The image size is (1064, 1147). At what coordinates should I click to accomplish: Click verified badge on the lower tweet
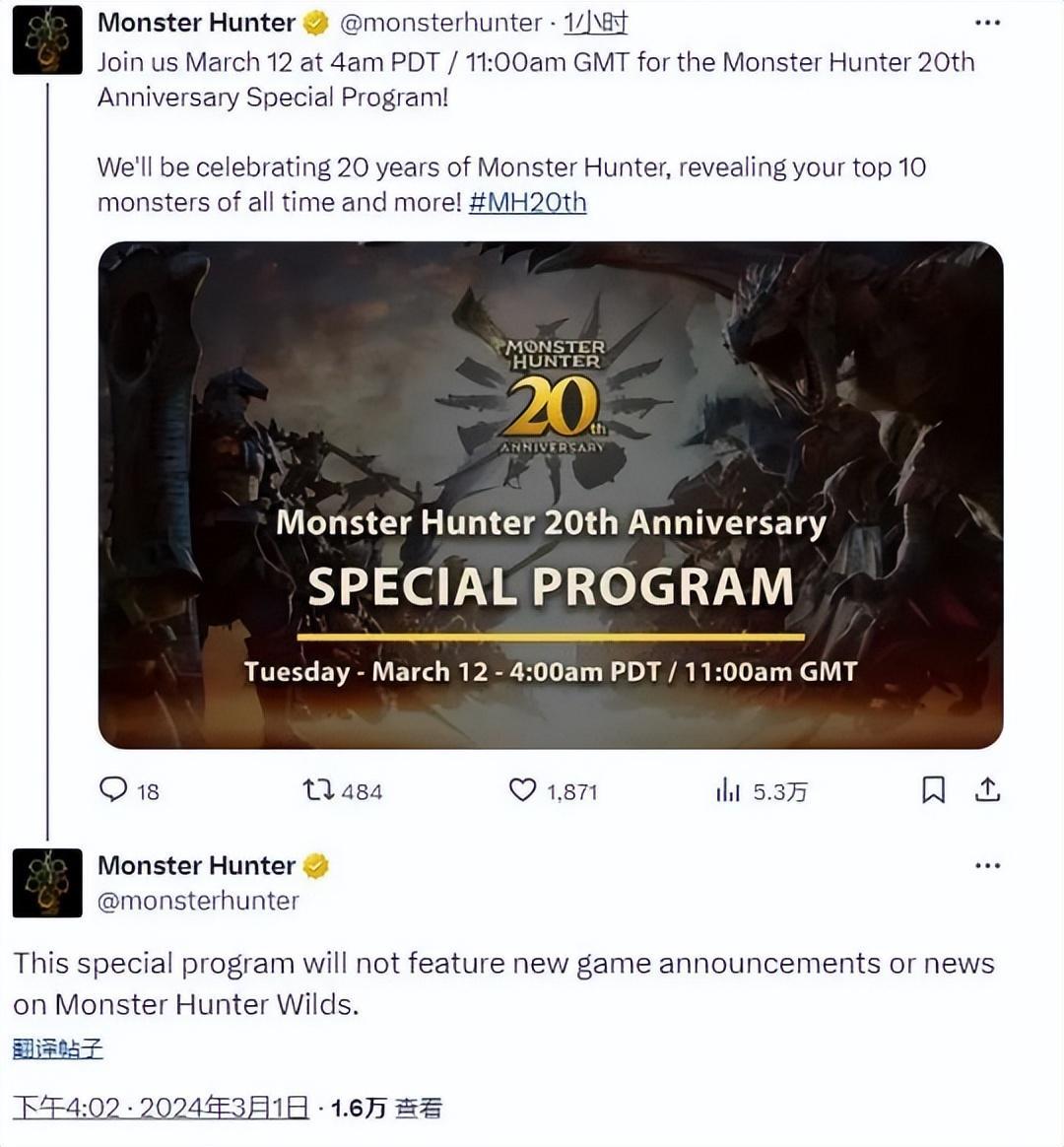coord(316,866)
